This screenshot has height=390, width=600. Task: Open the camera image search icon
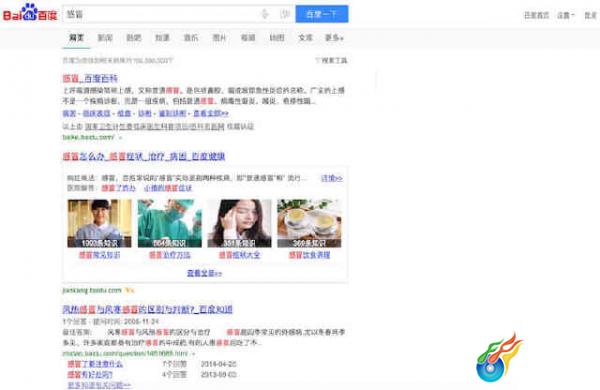point(285,14)
